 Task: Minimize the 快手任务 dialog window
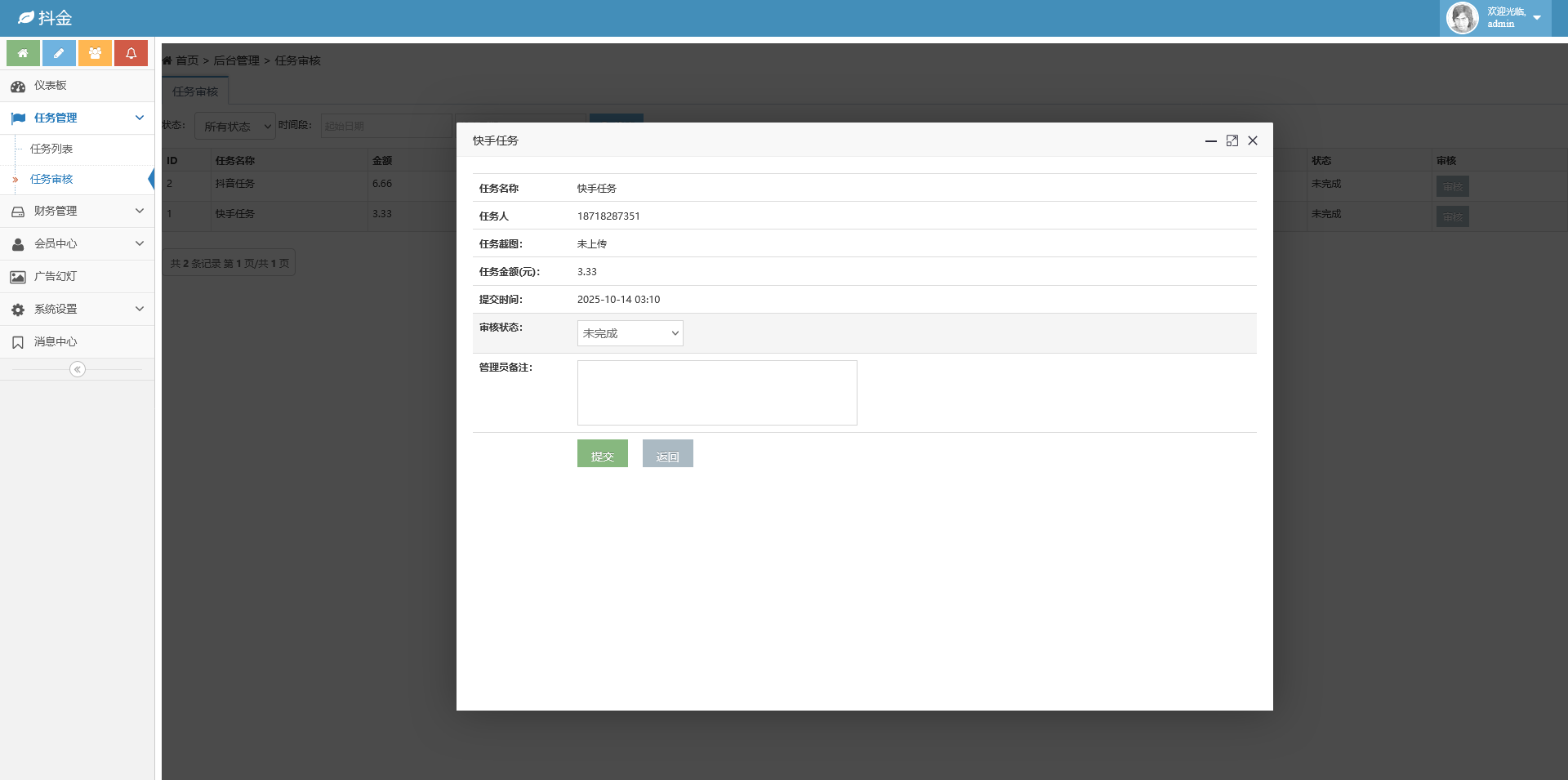tap(1210, 140)
